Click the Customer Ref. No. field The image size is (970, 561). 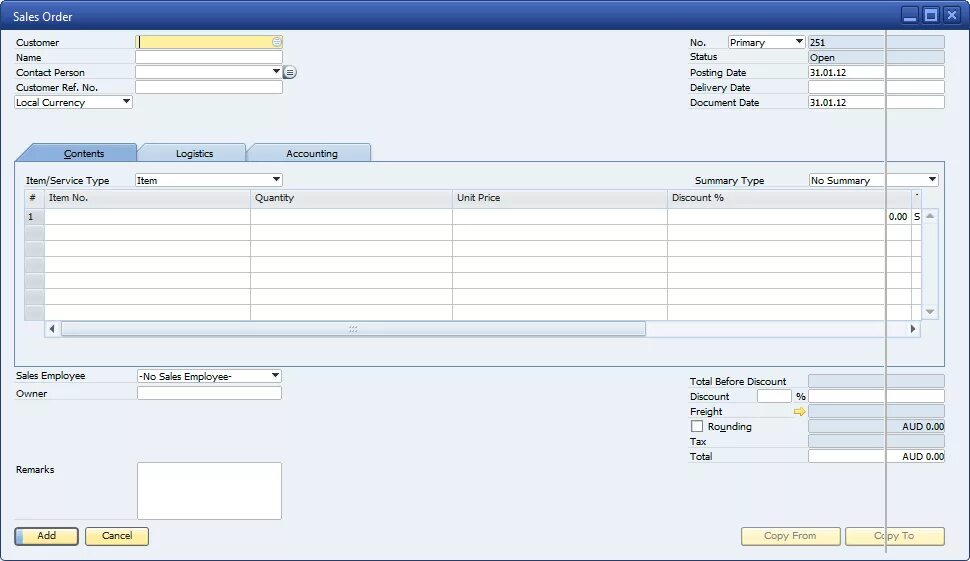coord(209,87)
